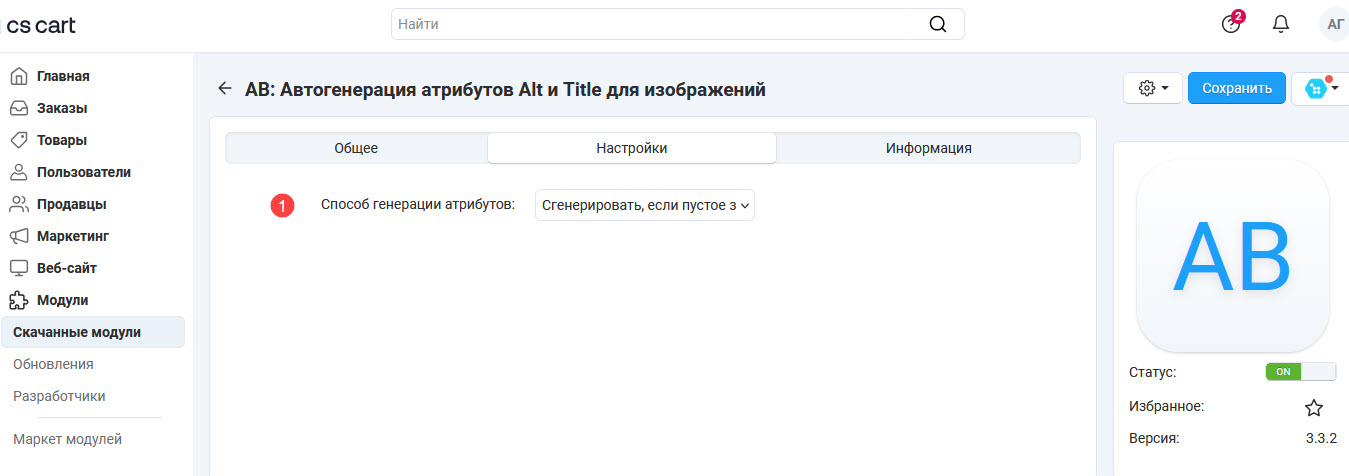The image size is (1349, 476).
Task: Click the Версия 3.3.2 value
Action: tap(1321, 438)
